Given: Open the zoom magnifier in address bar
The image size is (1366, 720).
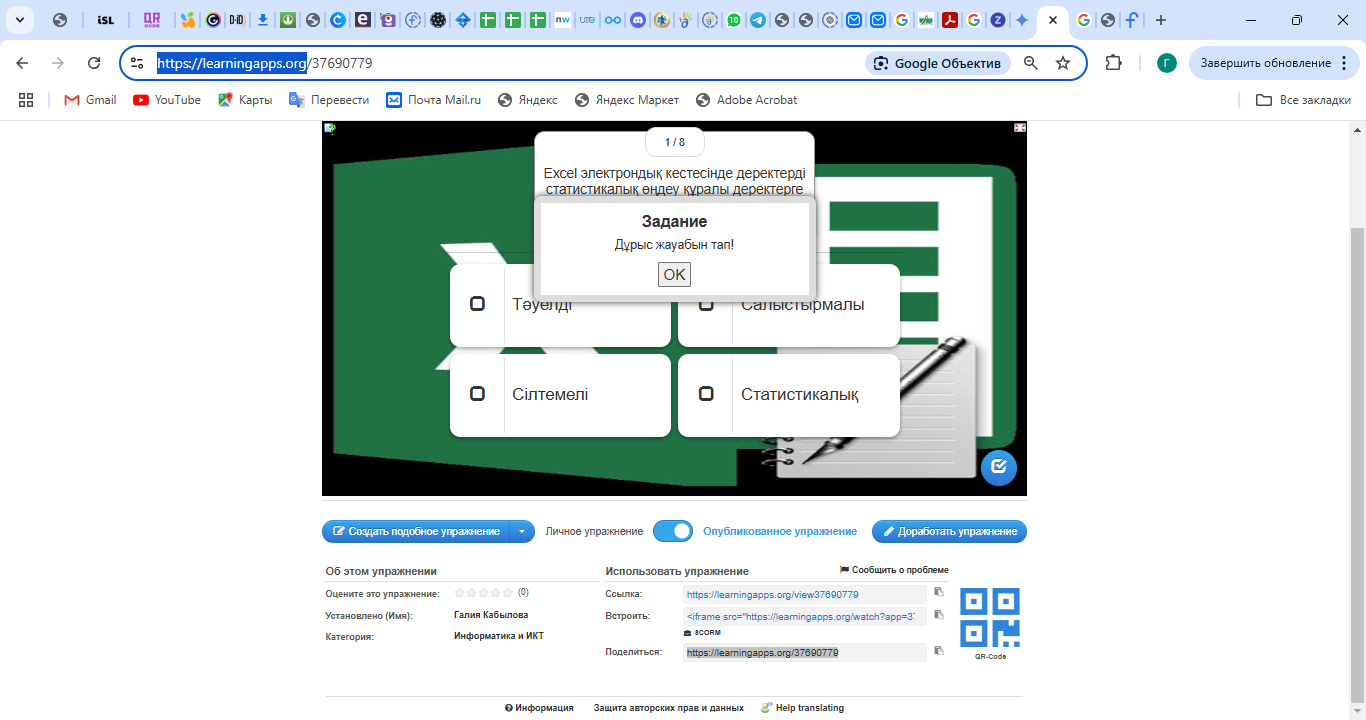Looking at the screenshot, I should tap(1031, 63).
